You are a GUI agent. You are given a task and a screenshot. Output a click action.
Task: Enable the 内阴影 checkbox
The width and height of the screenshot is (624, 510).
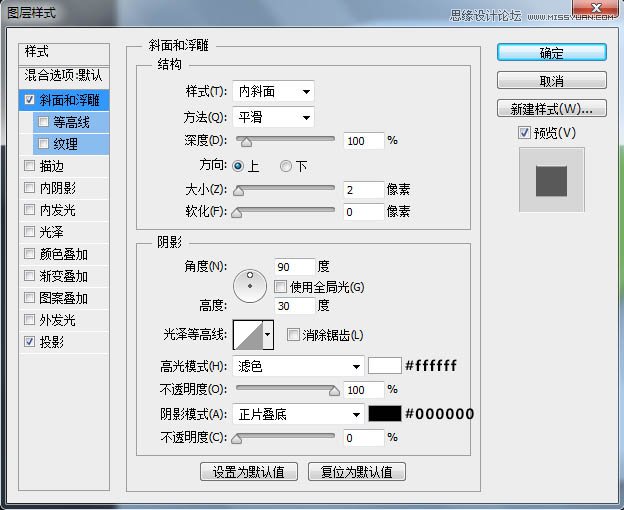coord(29,187)
